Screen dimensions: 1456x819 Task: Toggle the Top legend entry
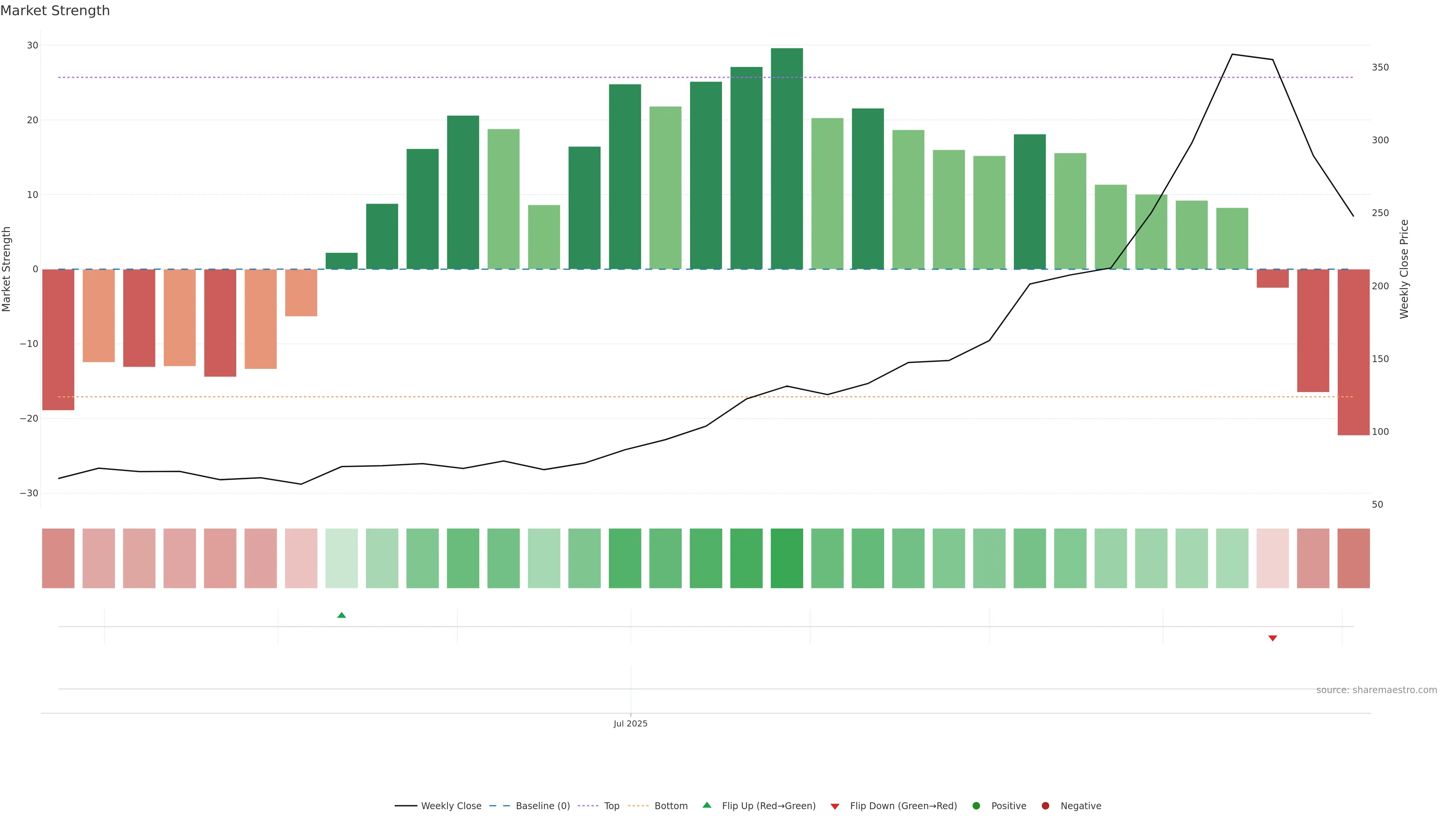tap(612, 806)
